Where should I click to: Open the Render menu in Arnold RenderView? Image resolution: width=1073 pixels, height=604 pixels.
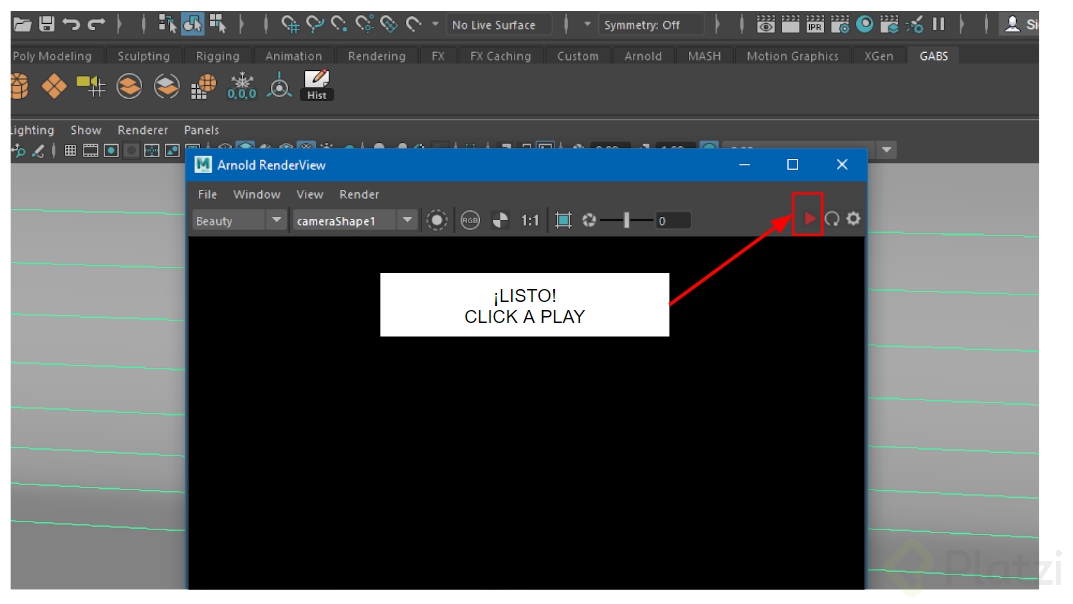[x=359, y=194]
